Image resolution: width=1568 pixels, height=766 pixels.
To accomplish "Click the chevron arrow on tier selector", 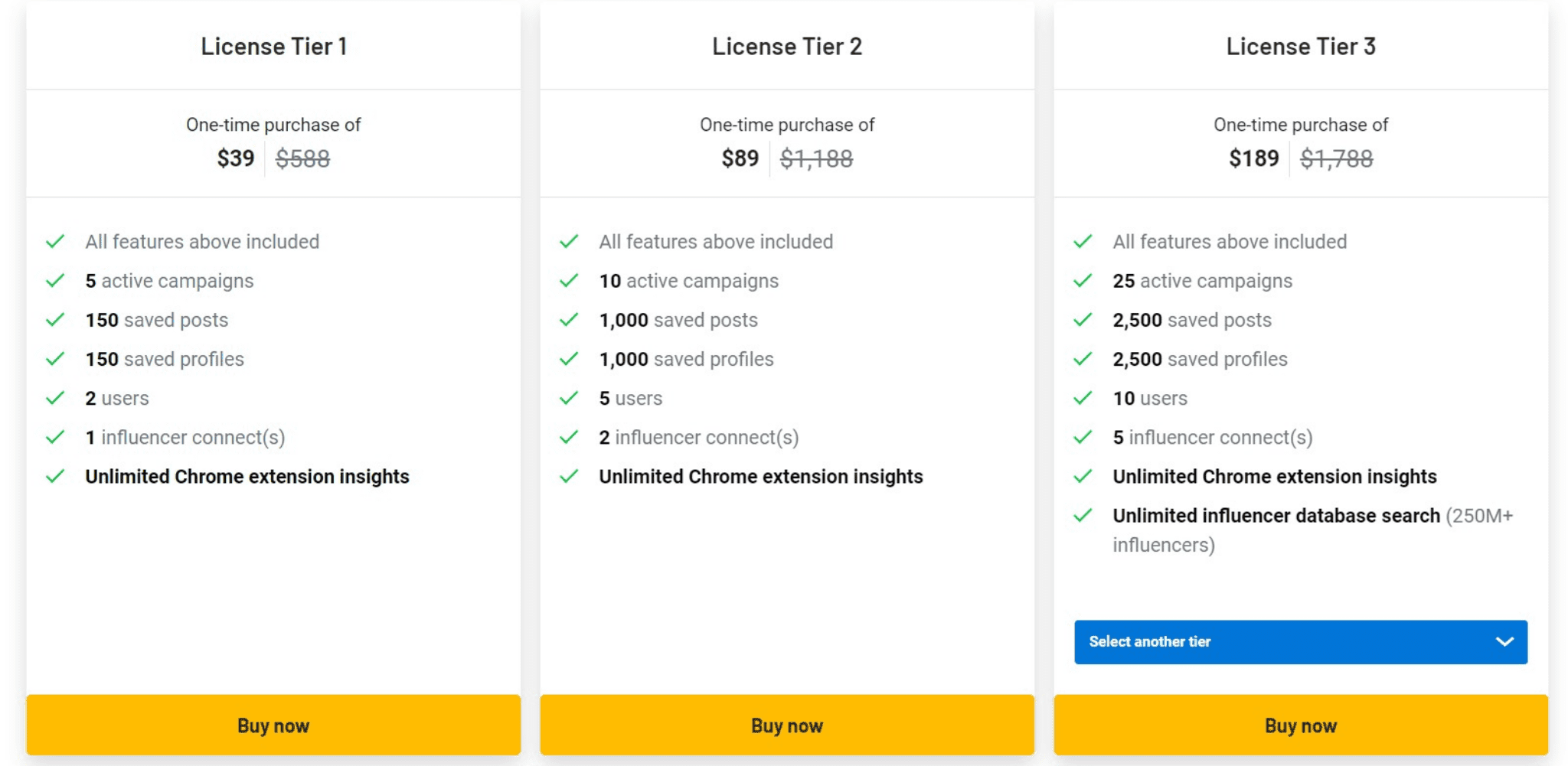I will click(x=1504, y=642).
